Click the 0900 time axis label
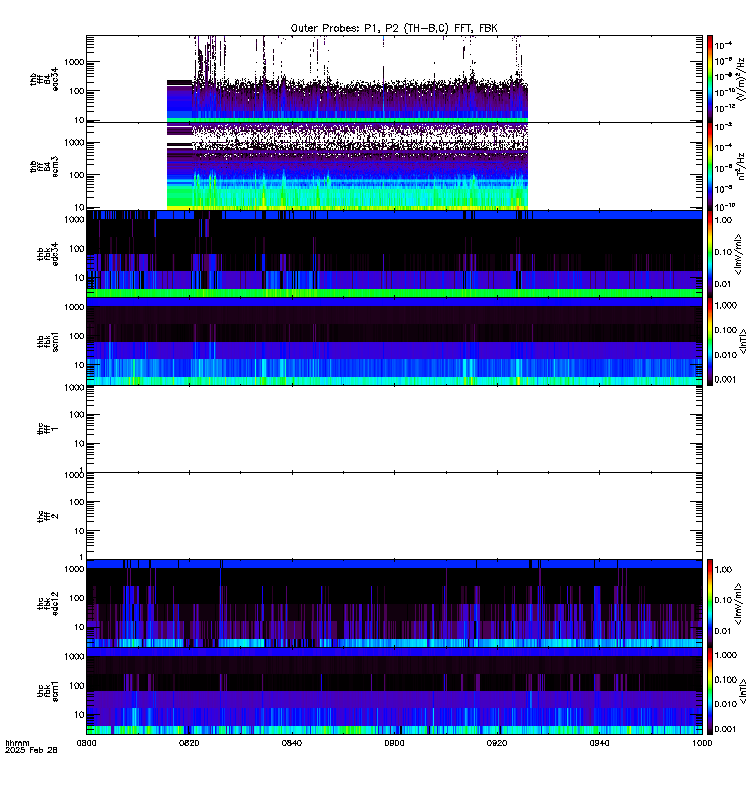This screenshot has height=800, width=750. click(x=394, y=743)
